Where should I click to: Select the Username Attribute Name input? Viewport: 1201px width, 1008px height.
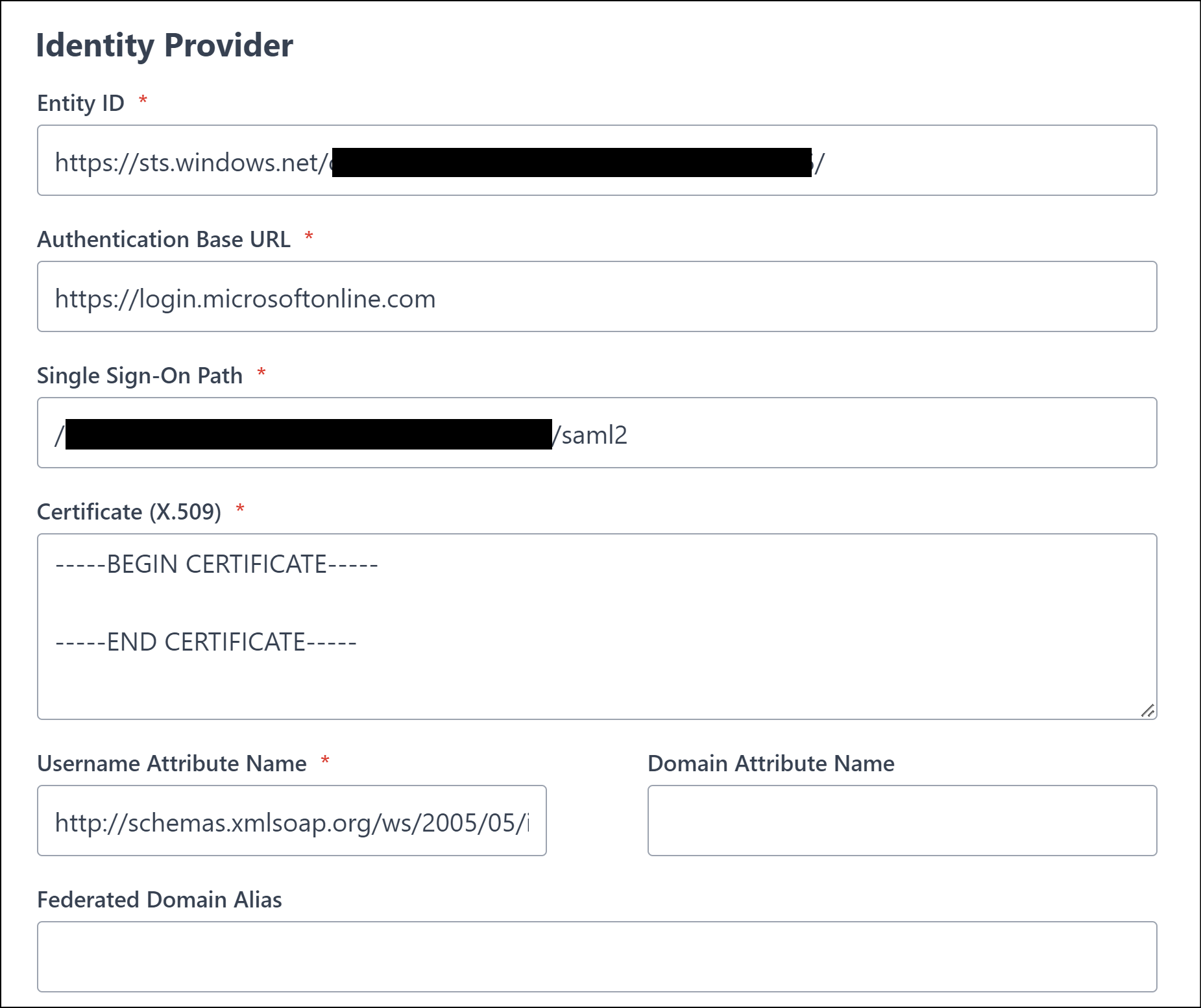click(x=291, y=821)
